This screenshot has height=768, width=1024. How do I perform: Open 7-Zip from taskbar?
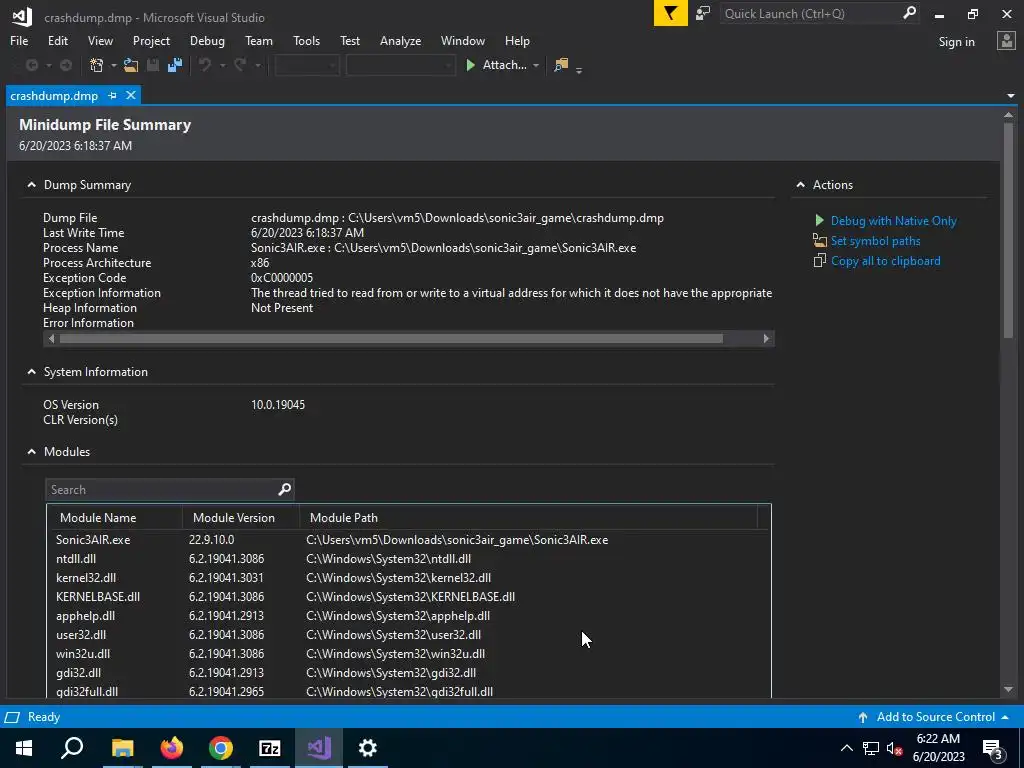(x=269, y=748)
